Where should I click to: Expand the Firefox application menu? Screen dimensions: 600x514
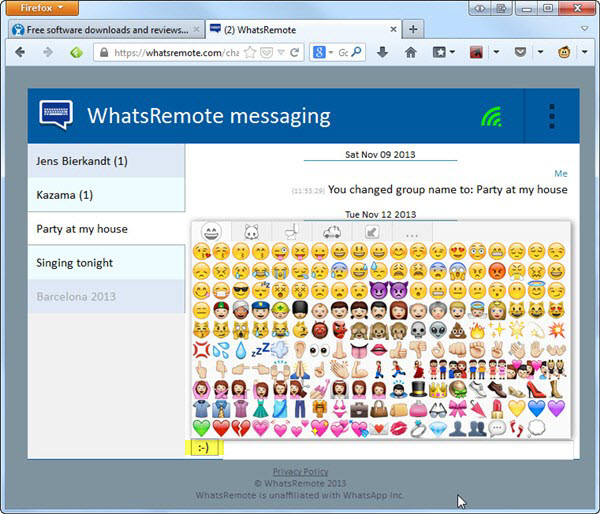coord(41,8)
